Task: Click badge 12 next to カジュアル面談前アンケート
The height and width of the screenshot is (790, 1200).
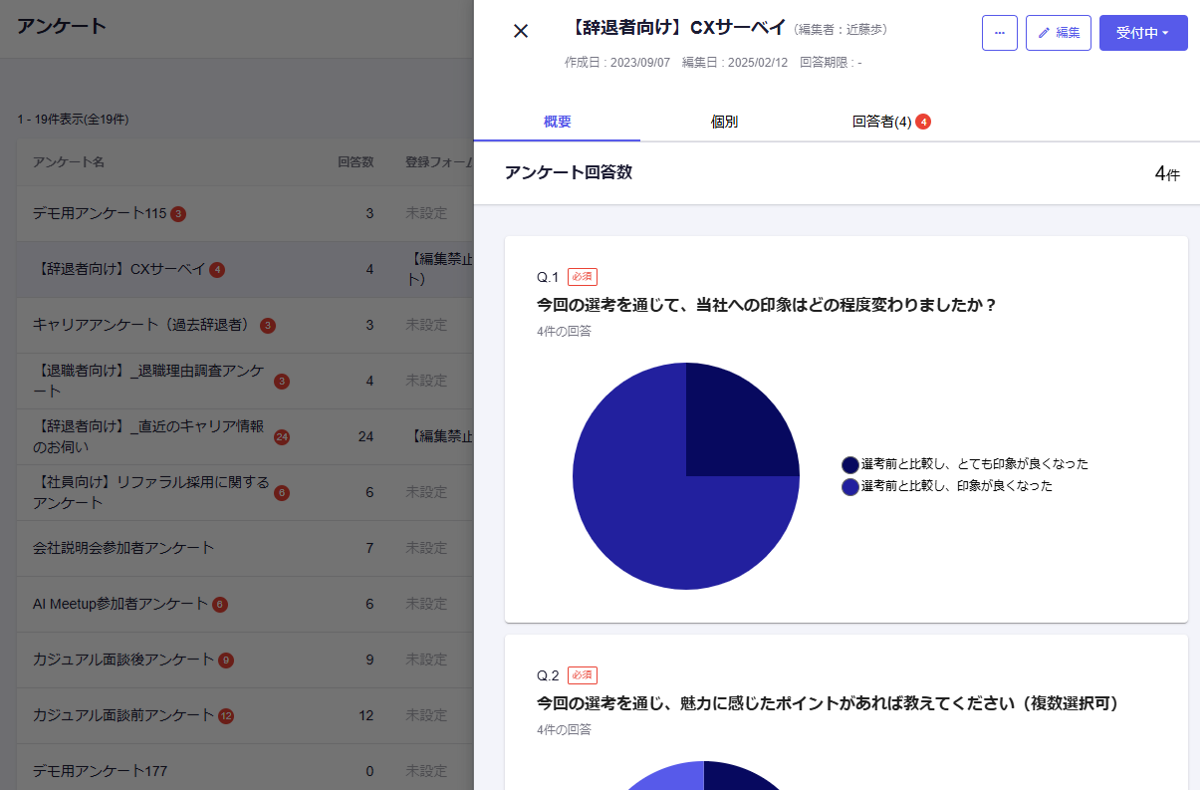Action: (226, 716)
